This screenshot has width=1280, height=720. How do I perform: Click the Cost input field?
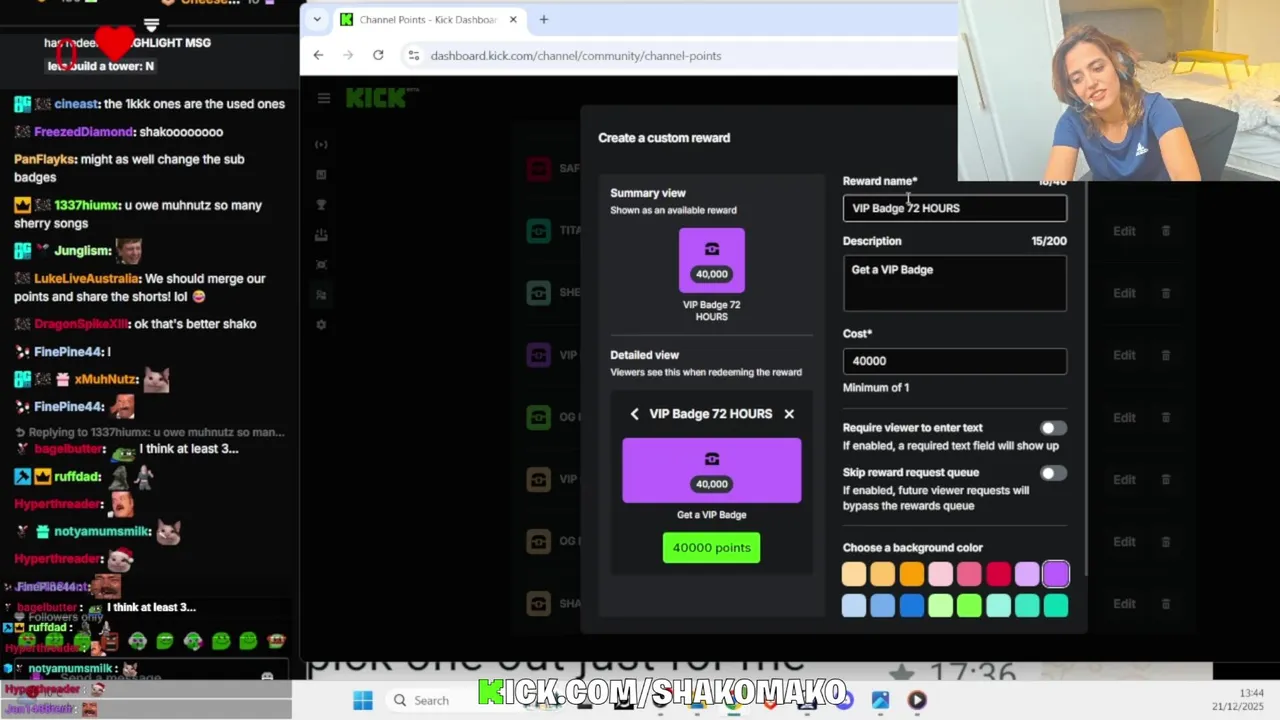955,361
